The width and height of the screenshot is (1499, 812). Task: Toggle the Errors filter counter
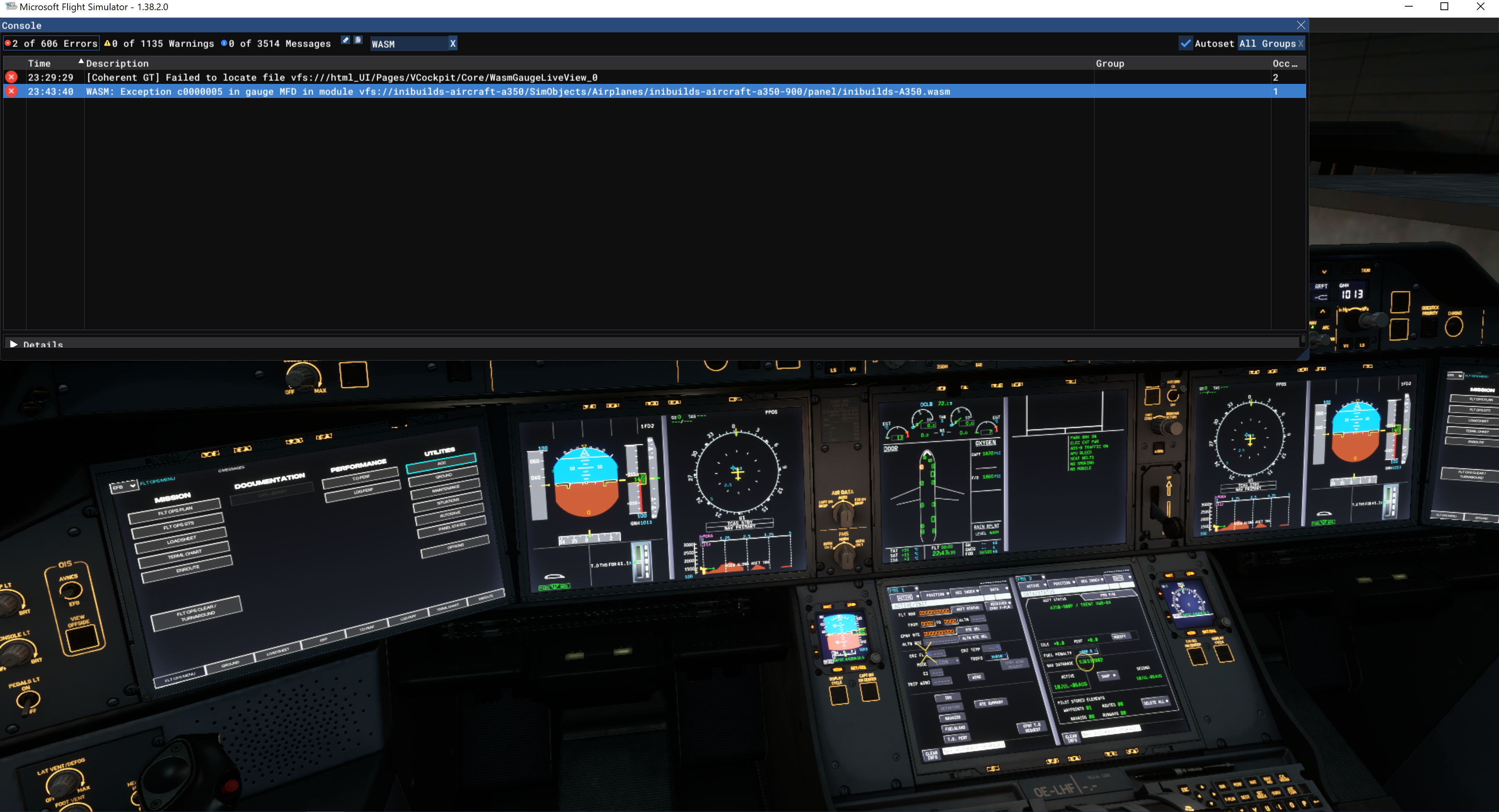pos(51,44)
